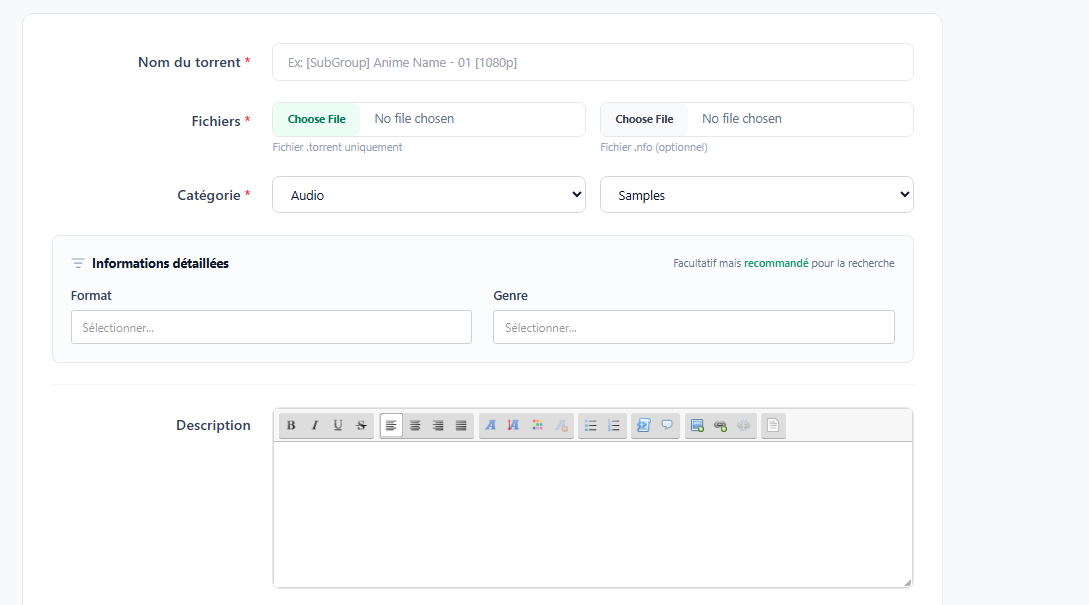This screenshot has width=1089, height=605.
Task: Toggle source view page icon
Action: tap(772, 425)
